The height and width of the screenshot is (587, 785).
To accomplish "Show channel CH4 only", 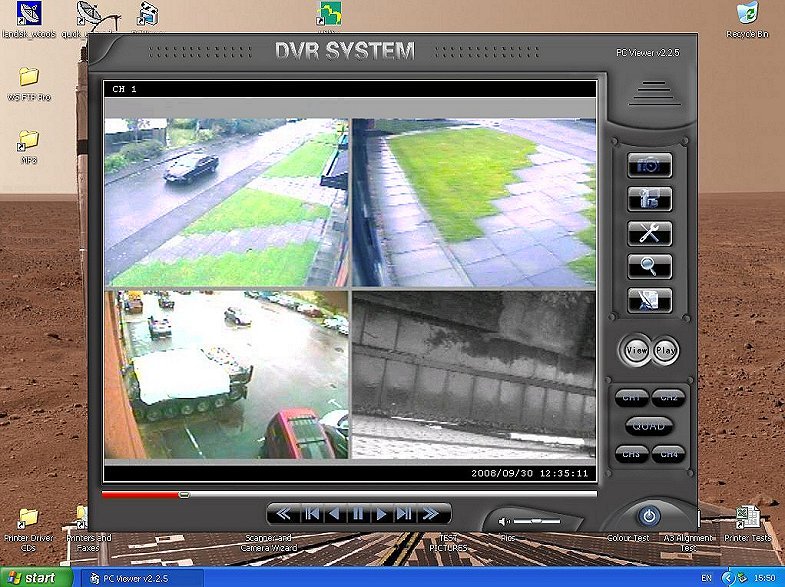I will pyautogui.click(x=668, y=454).
